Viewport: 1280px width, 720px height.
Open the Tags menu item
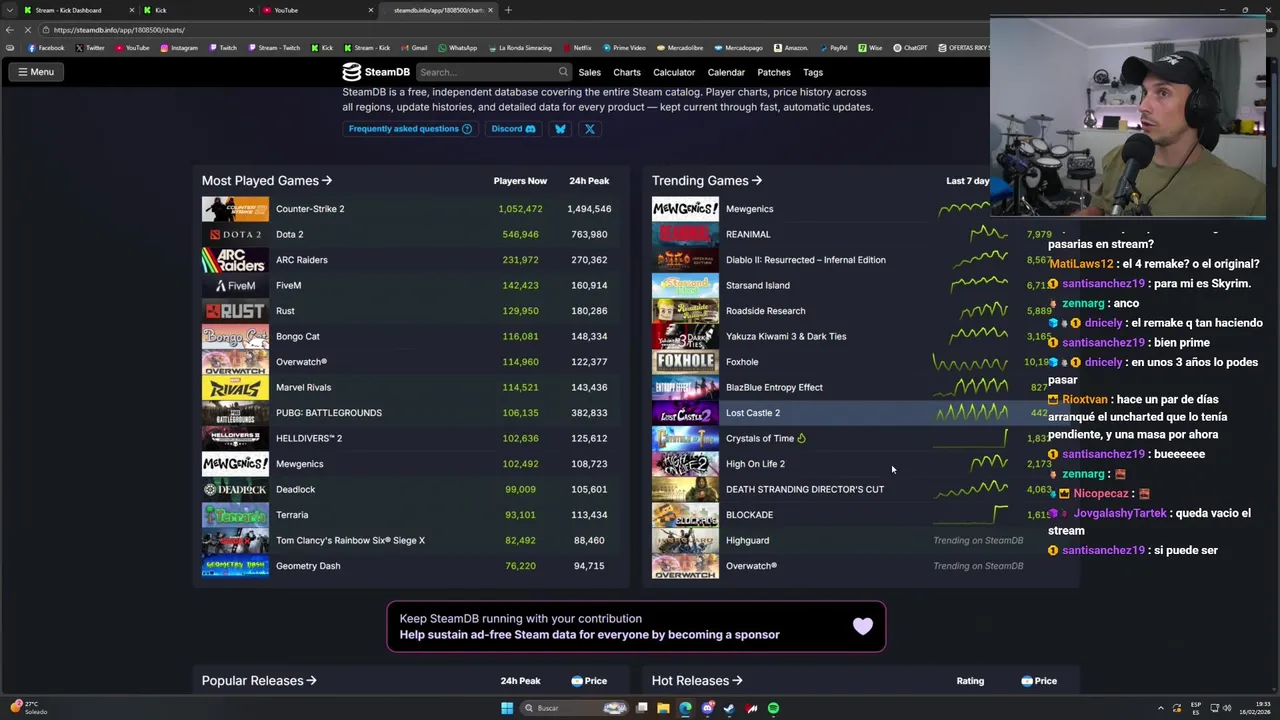(813, 72)
